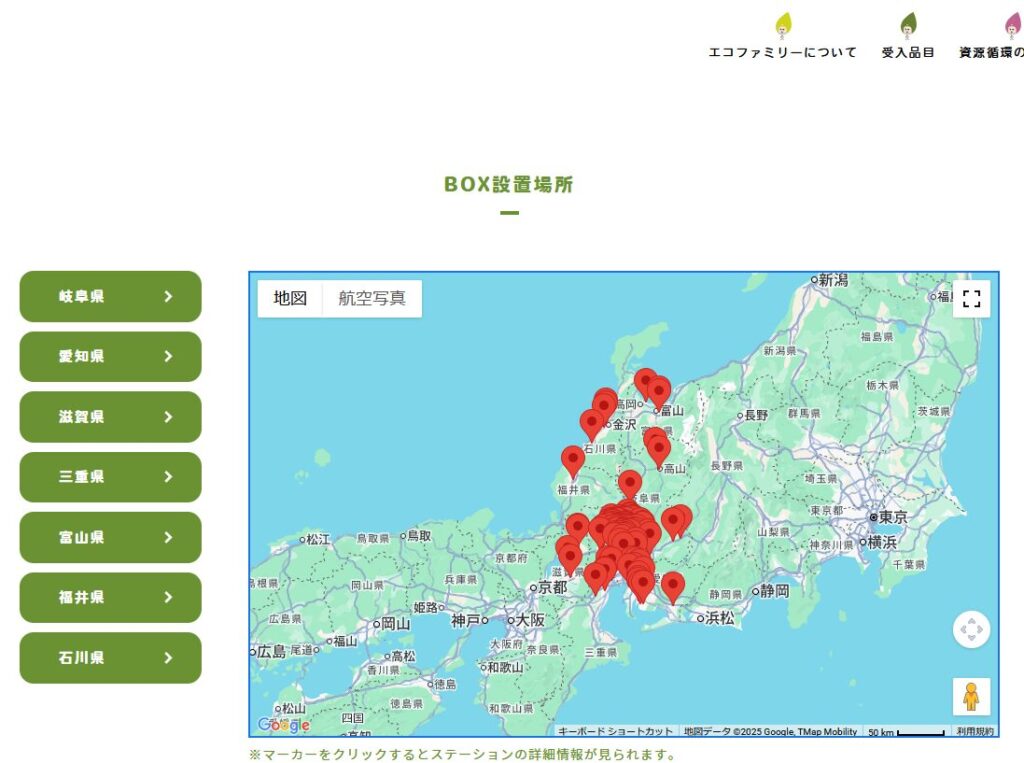1024x763 pixels.
Task: Click the chevron on the 滋賀県 button
Action: click(x=168, y=417)
